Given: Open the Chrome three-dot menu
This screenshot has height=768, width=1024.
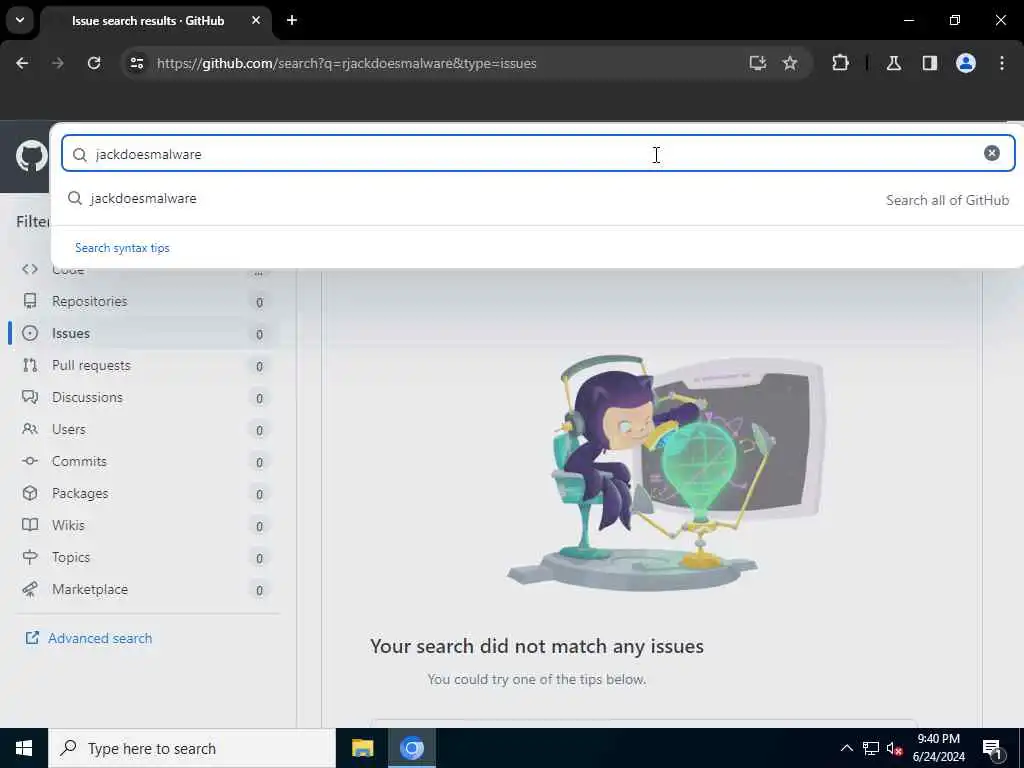Looking at the screenshot, I should pyautogui.click(x=1002, y=63).
